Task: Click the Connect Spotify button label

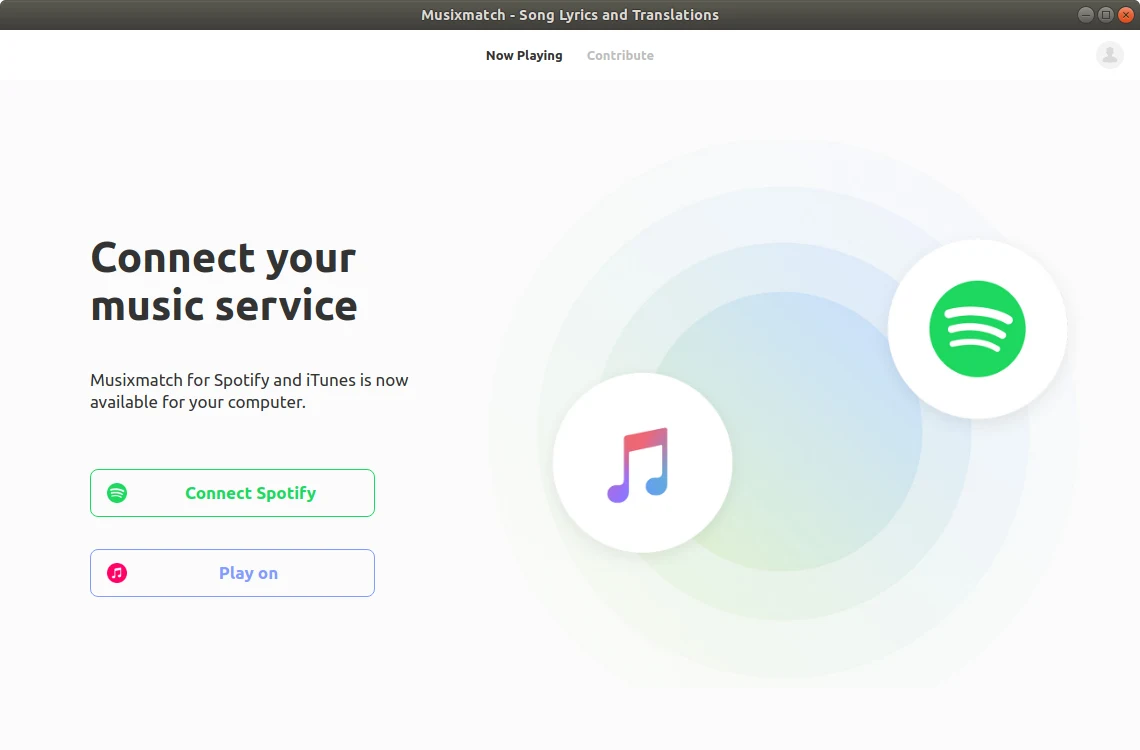Action: click(251, 493)
